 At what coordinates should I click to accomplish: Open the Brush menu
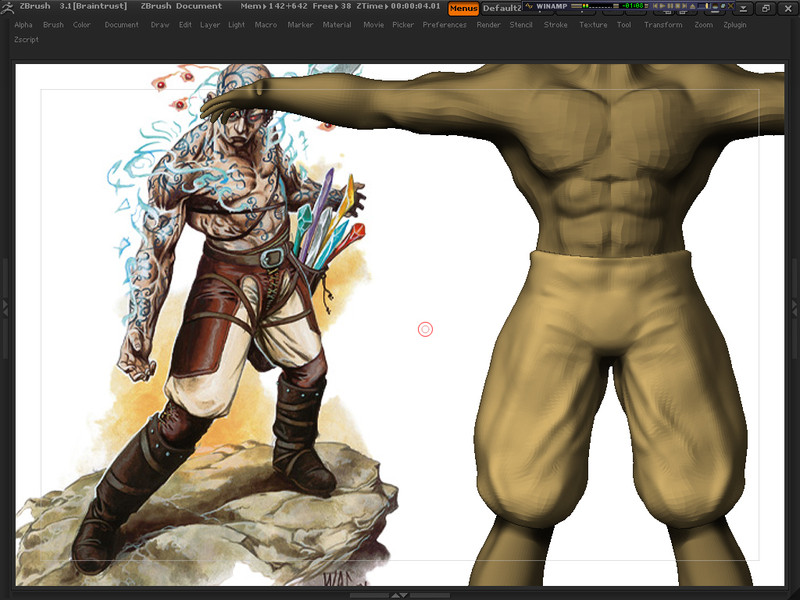(x=53, y=24)
